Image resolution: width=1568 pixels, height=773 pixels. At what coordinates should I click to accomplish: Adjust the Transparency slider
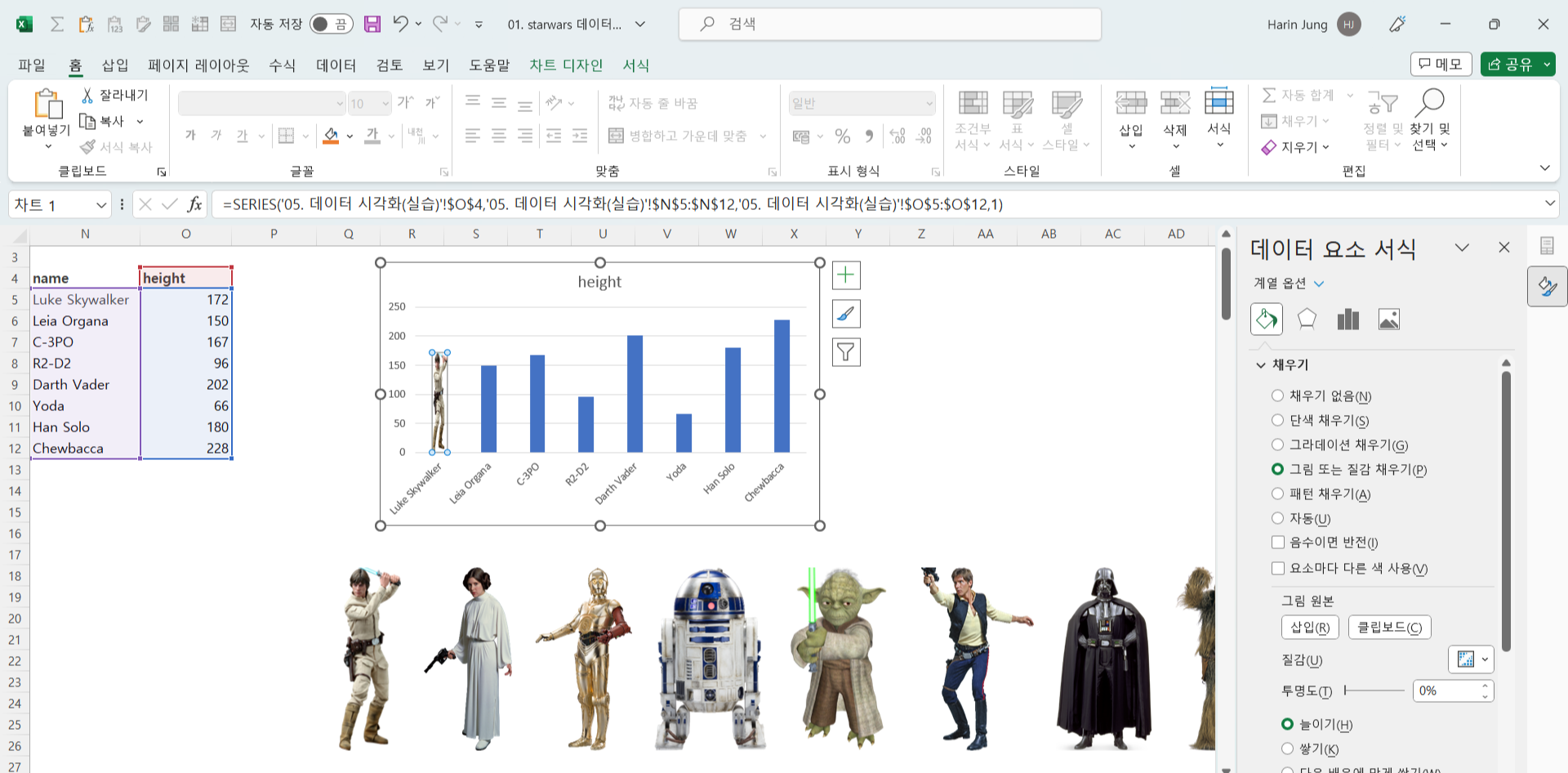[x=1374, y=690]
